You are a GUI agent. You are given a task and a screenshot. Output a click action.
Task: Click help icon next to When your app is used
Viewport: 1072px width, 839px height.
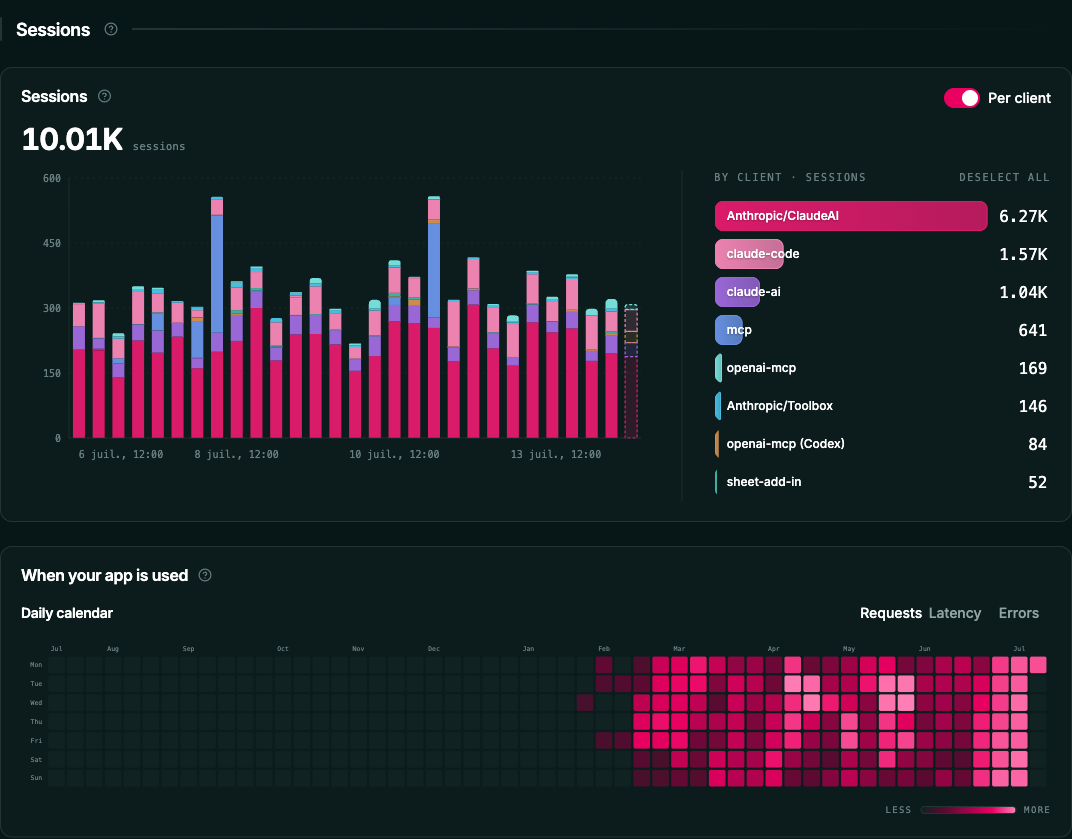click(x=205, y=575)
